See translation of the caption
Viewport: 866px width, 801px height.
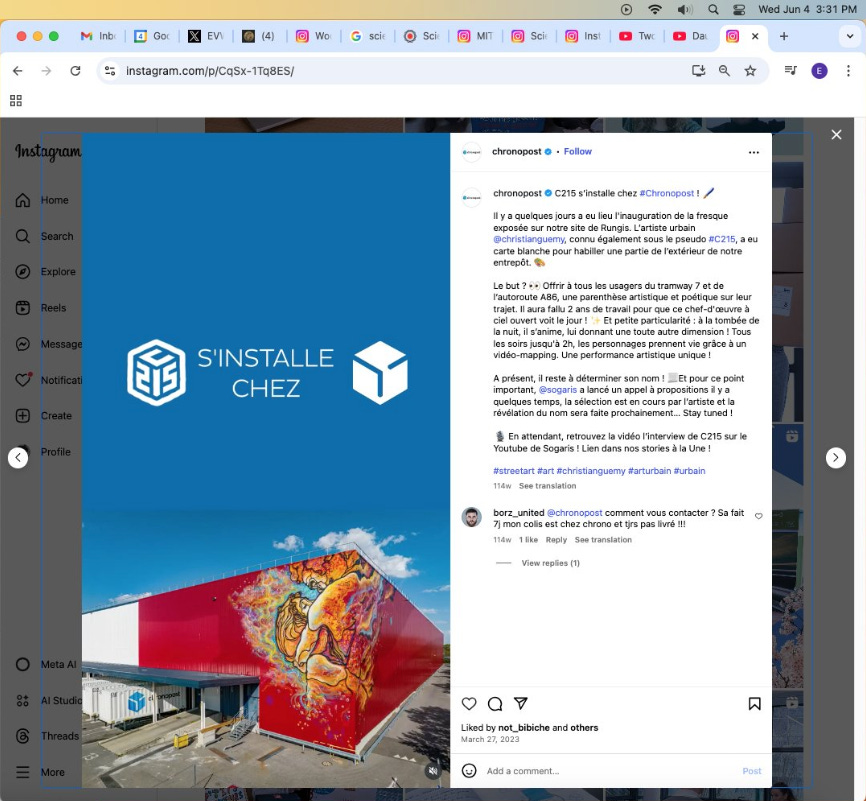pos(547,486)
